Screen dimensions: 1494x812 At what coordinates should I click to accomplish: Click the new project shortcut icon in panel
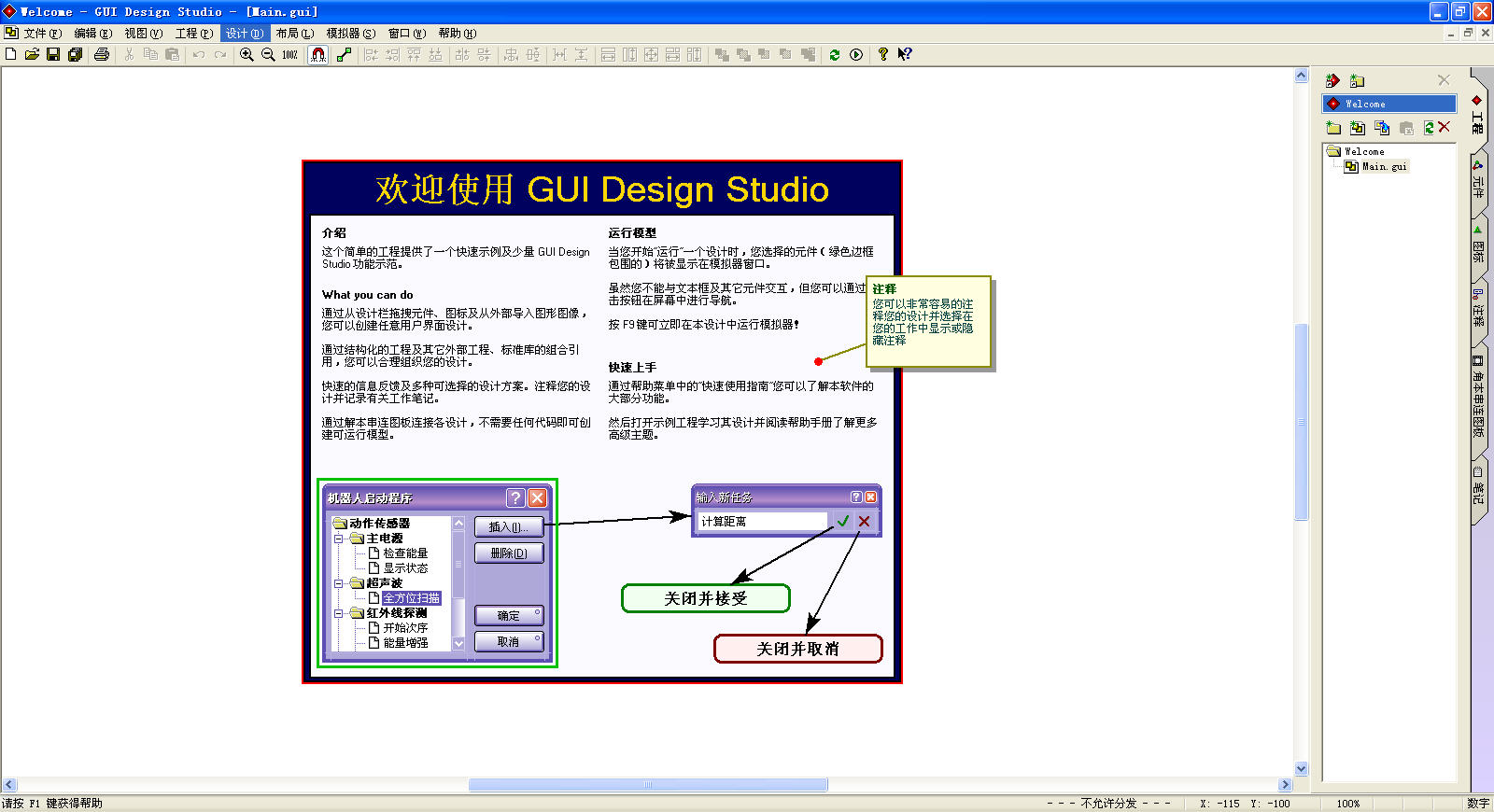[1332, 81]
